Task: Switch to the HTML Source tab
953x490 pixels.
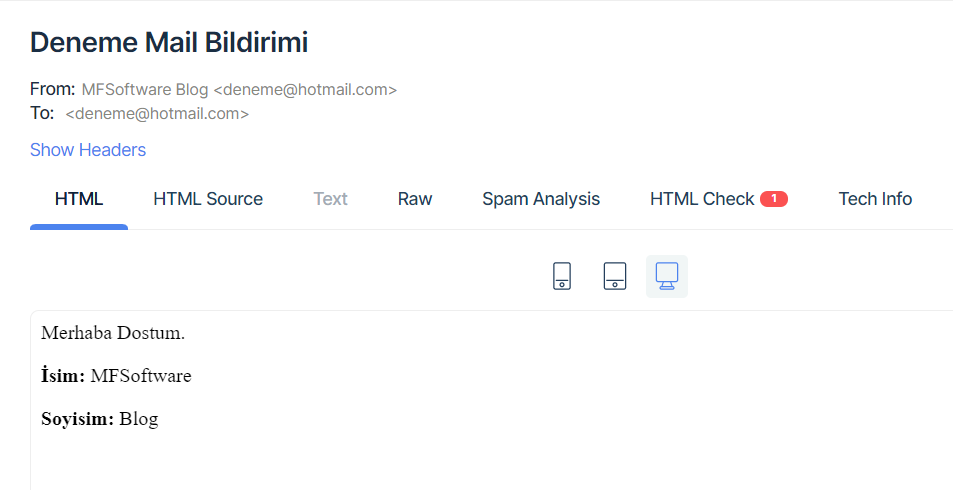Action: tap(208, 199)
